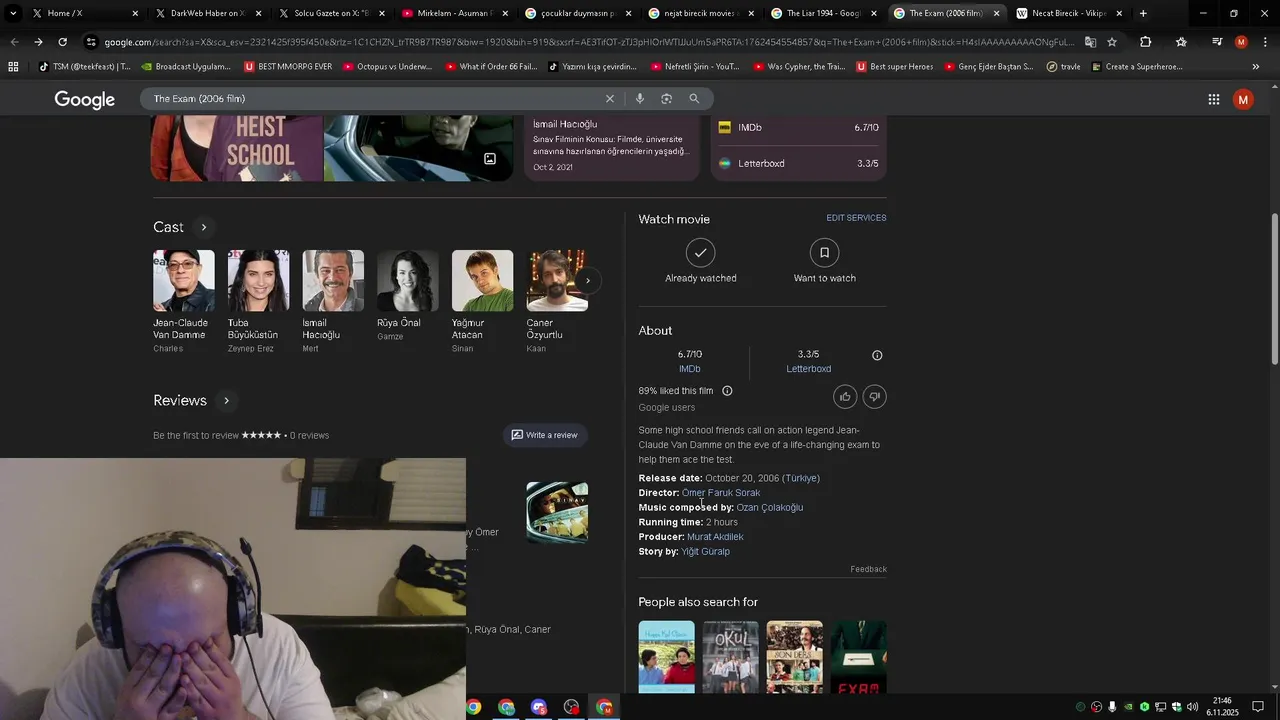Open Tuba Büyüküstün cast photo
Viewport: 1280px width, 720px height.
[x=258, y=281]
